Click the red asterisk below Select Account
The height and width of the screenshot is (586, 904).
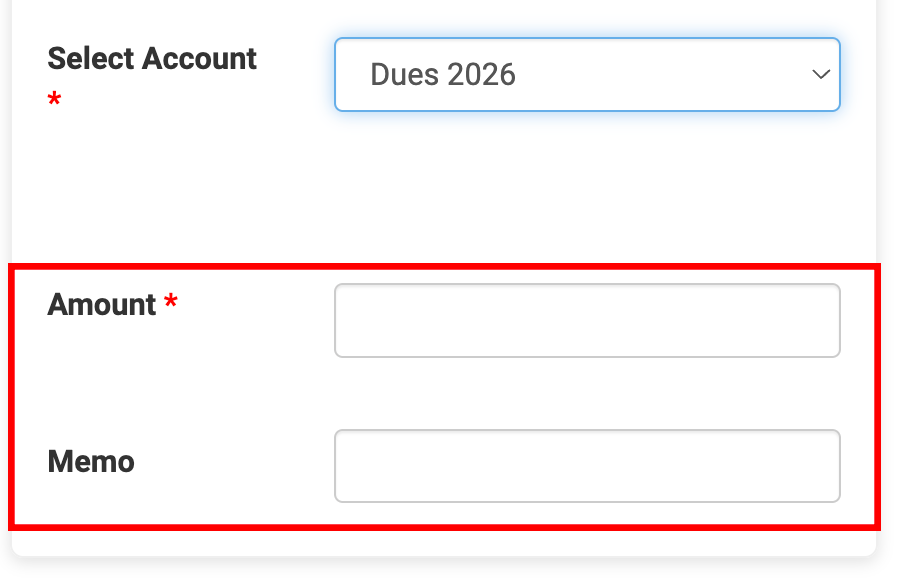point(54,101)
